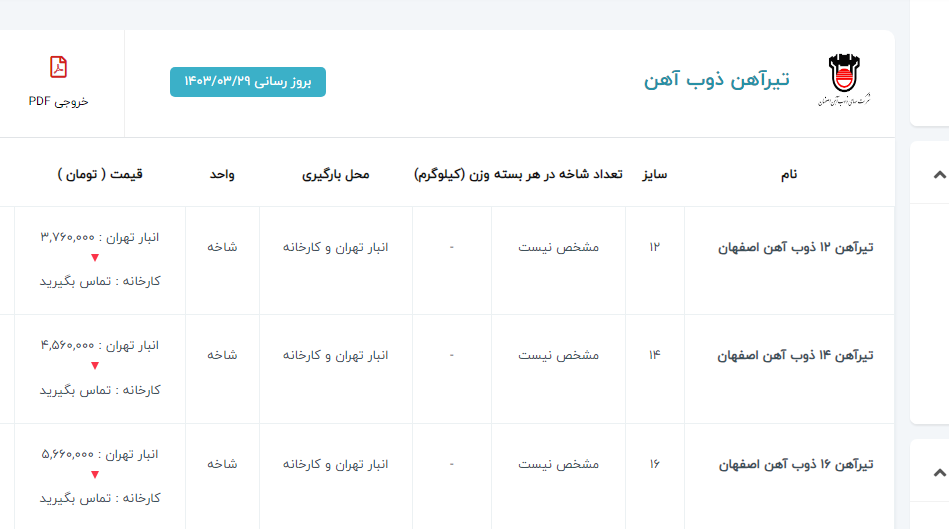Click the محل بارگیری column header
Screen dimensions: 949x529
(x=336, y=174)
